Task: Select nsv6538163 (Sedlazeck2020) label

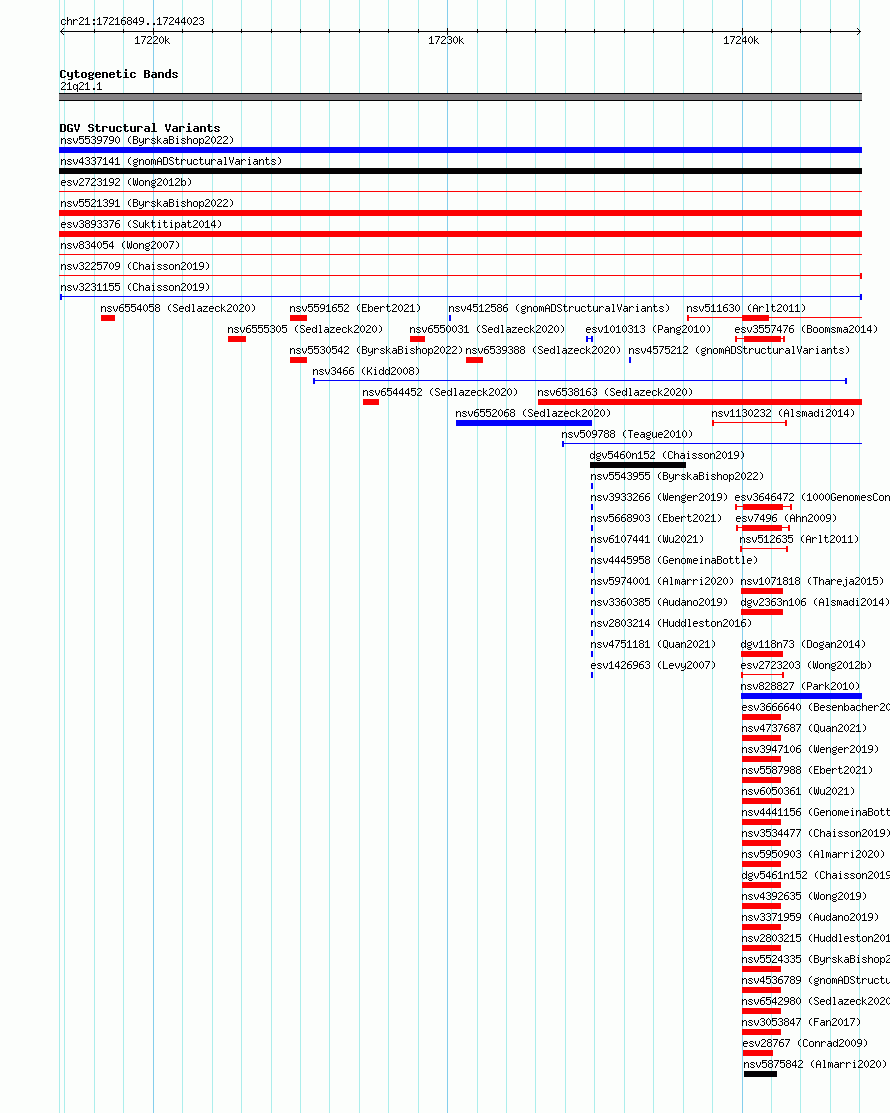Action: point(615,393)
